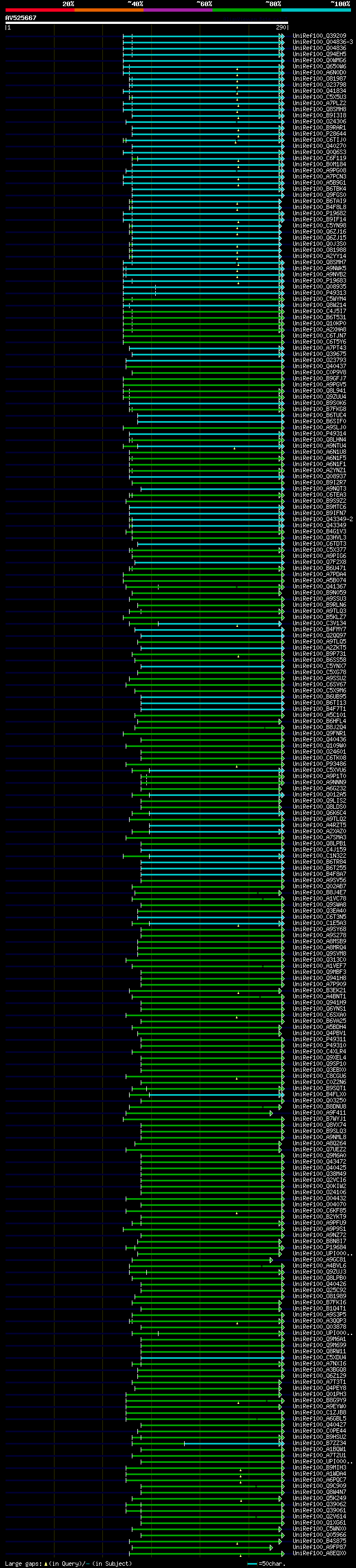Click the white query length bar

click(147, 22)
